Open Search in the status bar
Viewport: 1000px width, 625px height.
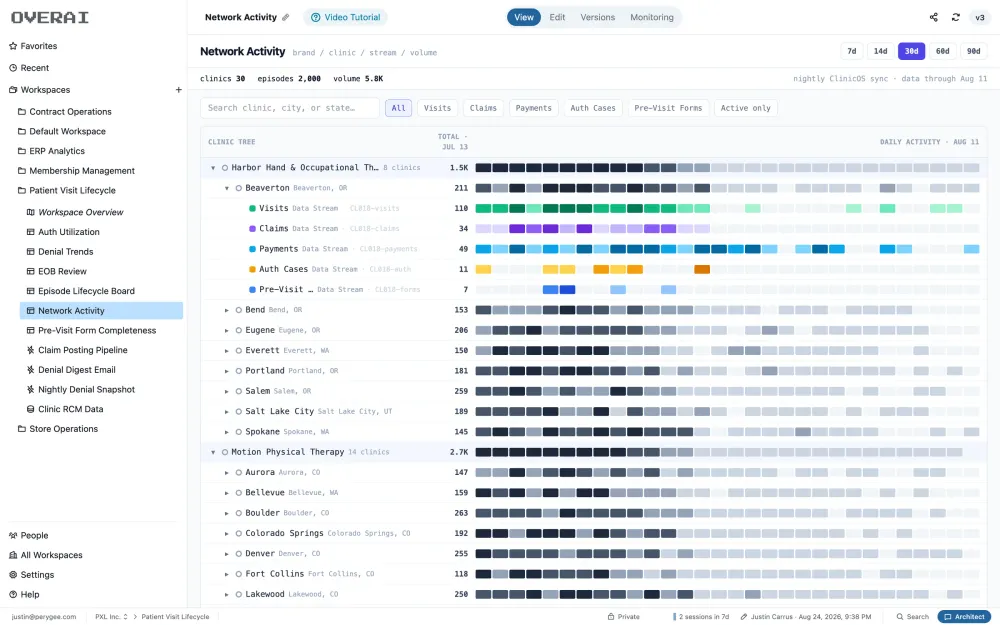click(912, 617)
